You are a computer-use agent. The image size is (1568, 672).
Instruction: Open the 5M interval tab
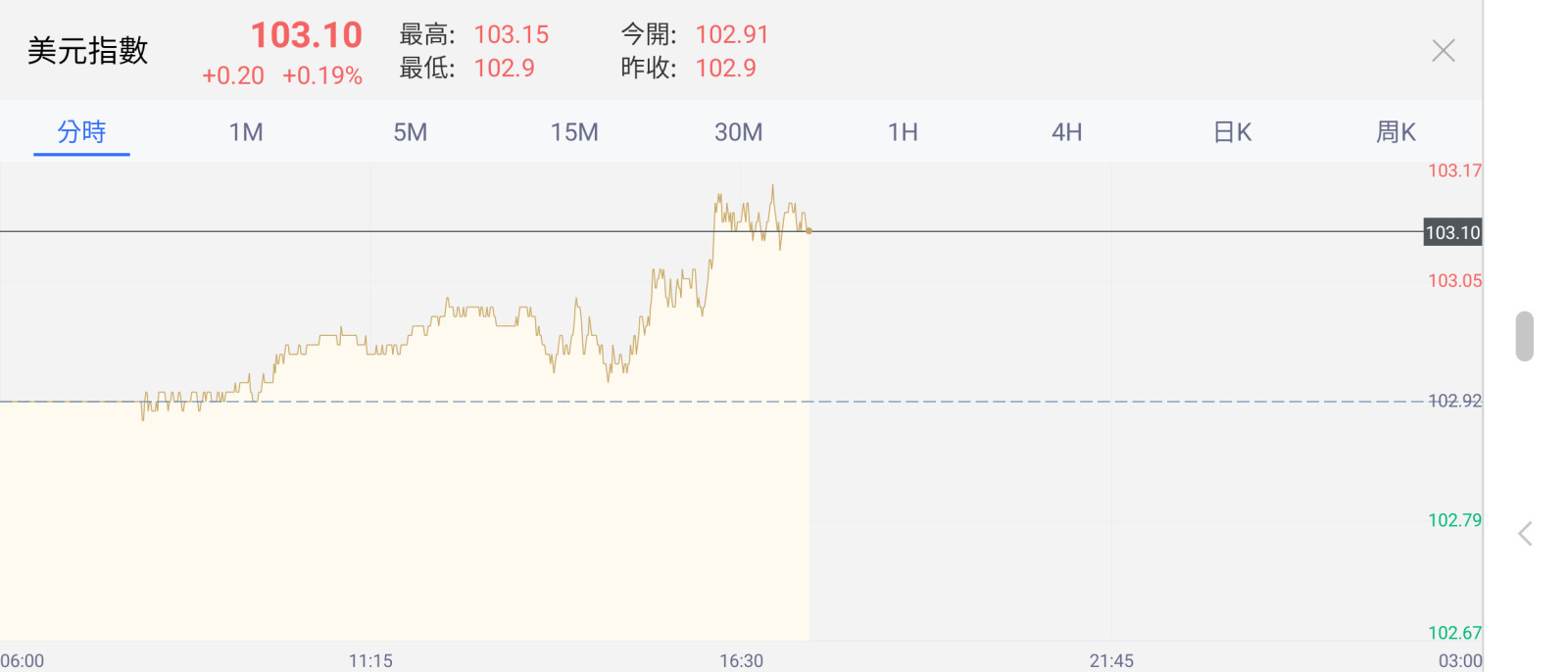click(x=411, y=132)
